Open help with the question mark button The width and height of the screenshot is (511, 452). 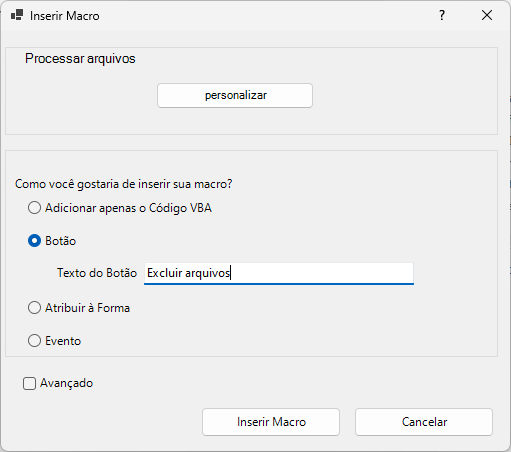pos(442,15)
